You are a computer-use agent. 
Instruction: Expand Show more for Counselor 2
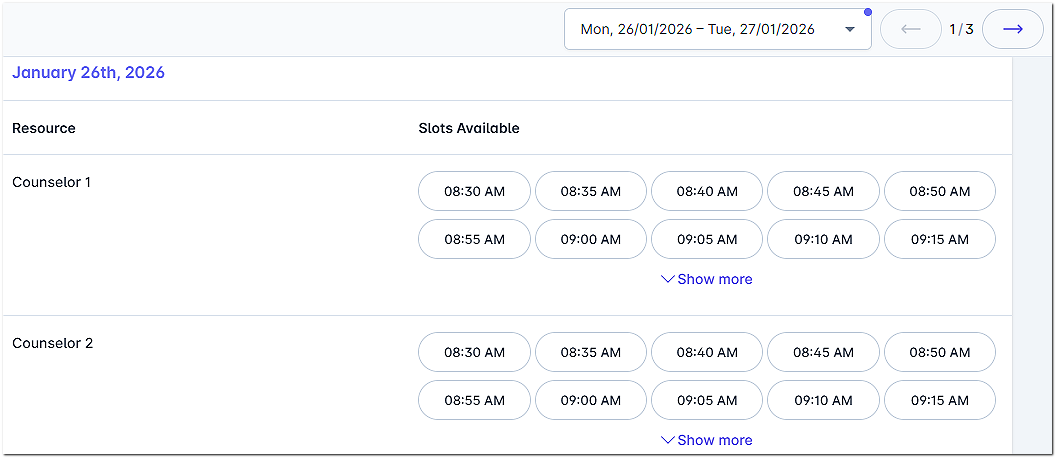click(x=707, y=440)
